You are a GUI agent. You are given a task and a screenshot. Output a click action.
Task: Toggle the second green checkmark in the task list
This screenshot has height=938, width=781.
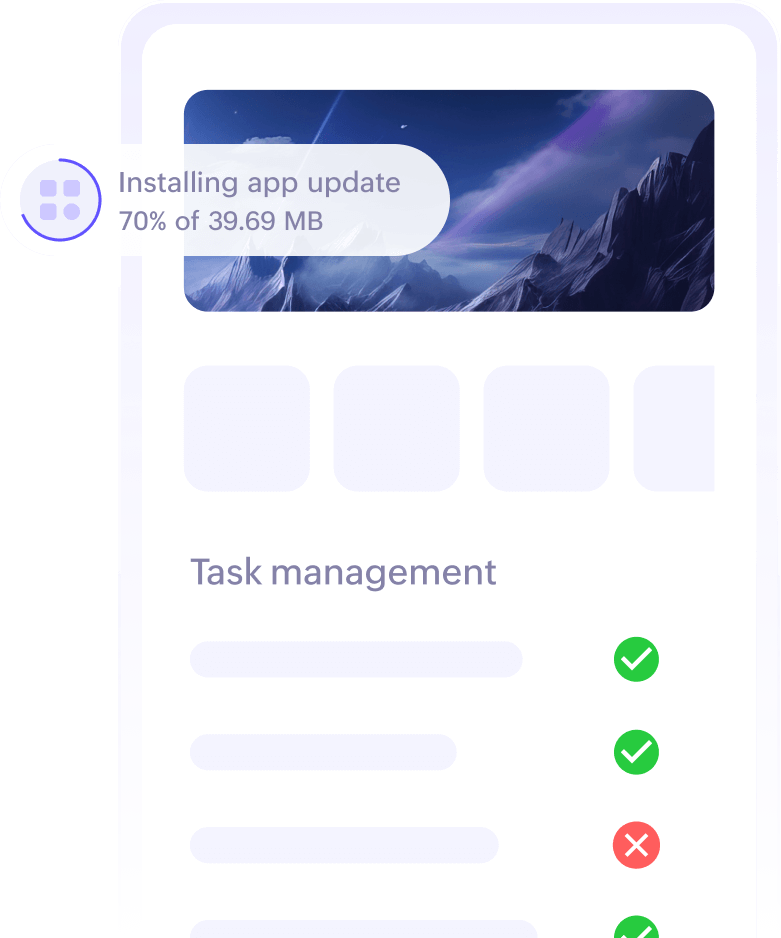(x=636, y=752)
